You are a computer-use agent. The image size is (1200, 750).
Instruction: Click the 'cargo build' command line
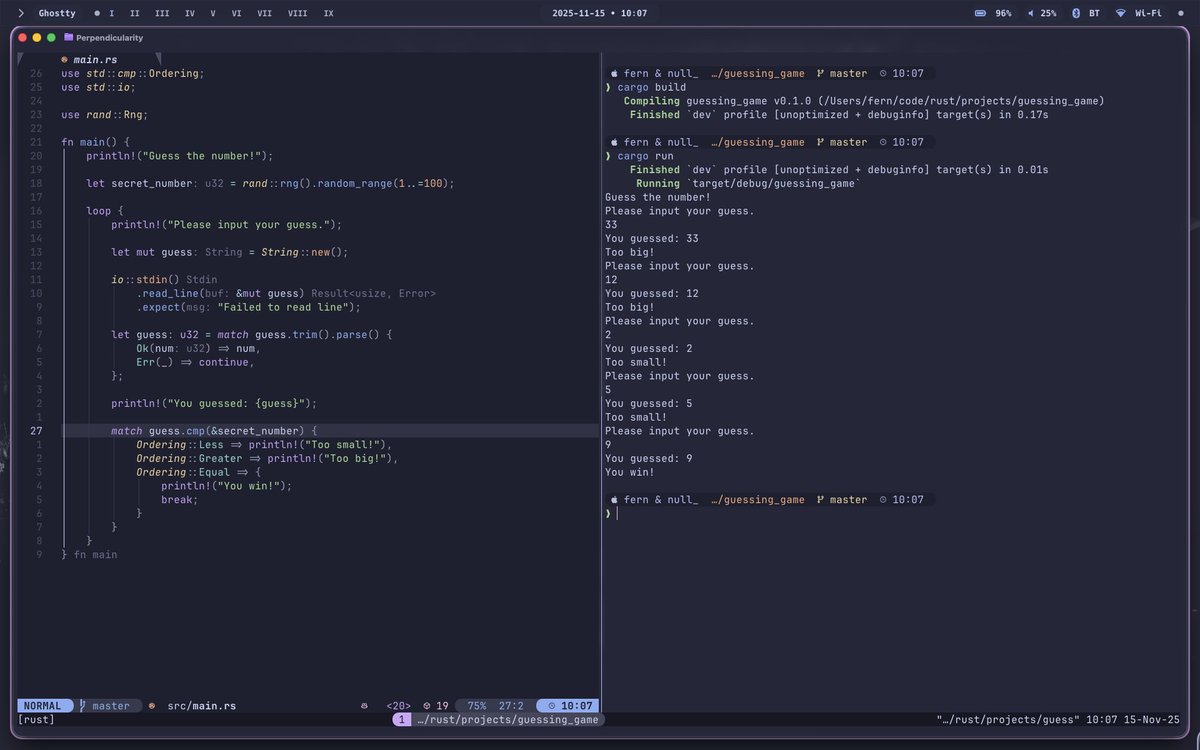tap(652, 87)
